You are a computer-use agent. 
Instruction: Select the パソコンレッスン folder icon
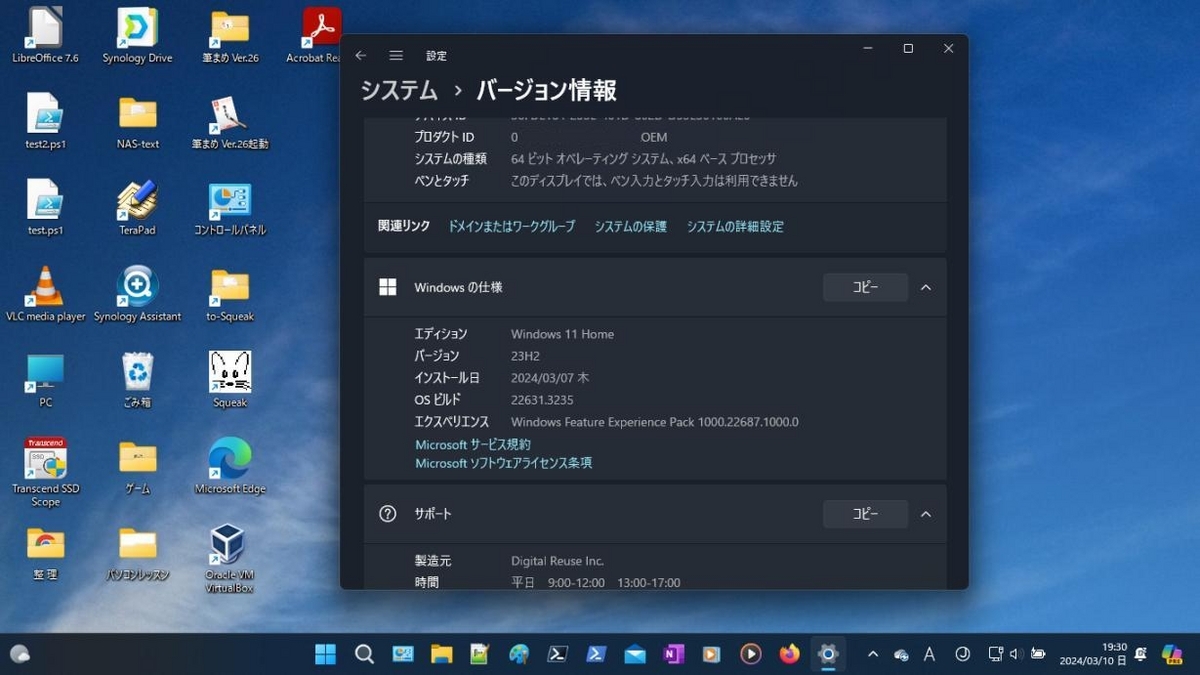(x=137, y=553)
